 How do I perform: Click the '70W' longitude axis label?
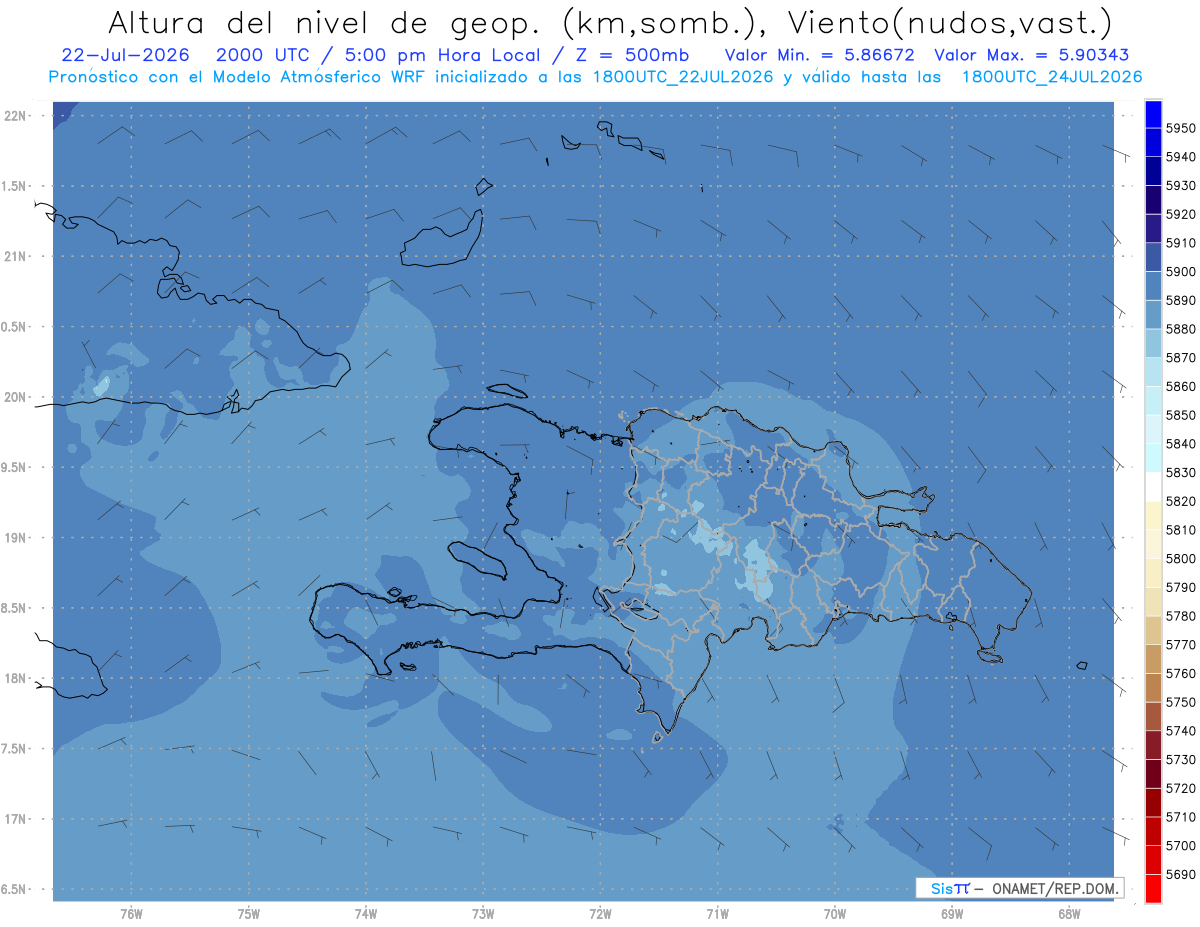pyautogui.click(x=835, y=913)
